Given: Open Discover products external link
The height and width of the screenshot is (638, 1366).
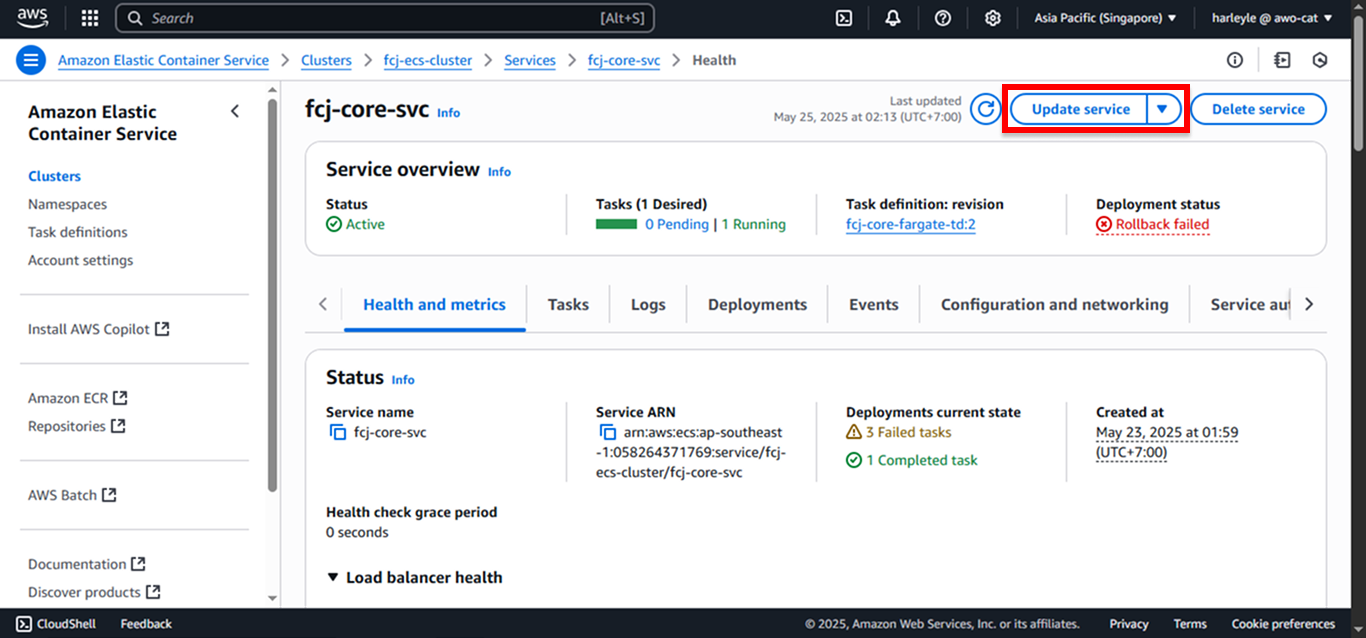Looking at the screenshot, I should tap(94, 592).
